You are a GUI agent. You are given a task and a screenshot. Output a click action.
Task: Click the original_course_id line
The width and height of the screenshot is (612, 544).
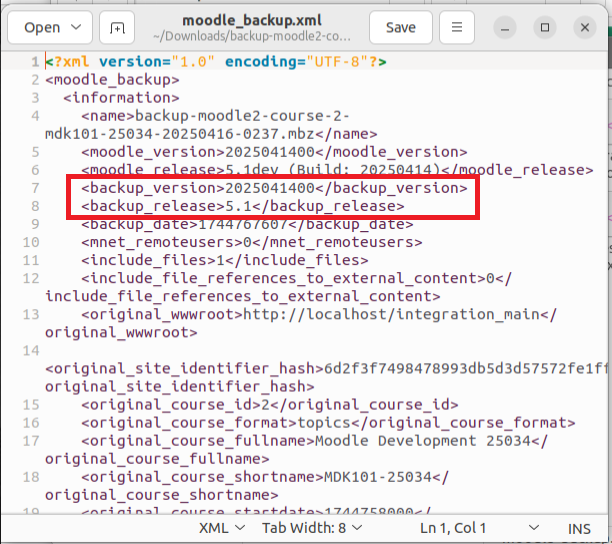pos(270,405)
